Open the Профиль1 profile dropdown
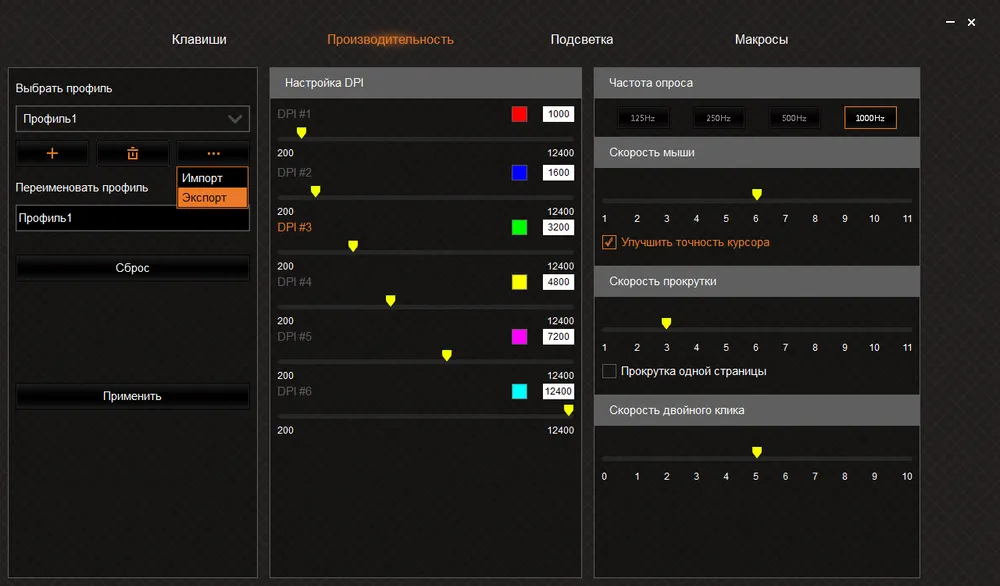Screen dimensions: 1000x586 pos(133,119)
